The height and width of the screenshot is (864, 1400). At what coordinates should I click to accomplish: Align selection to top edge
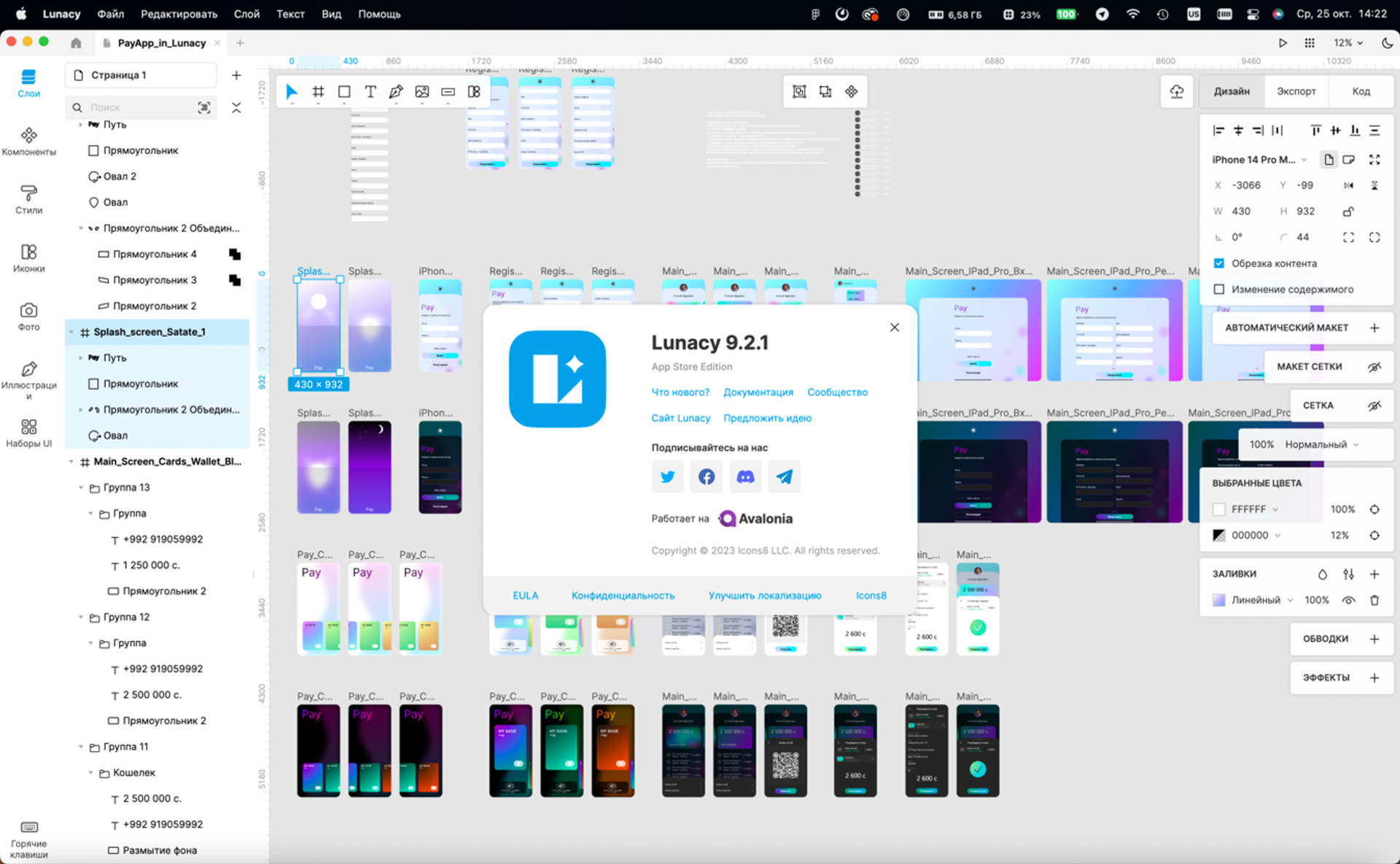(1315, 131)
